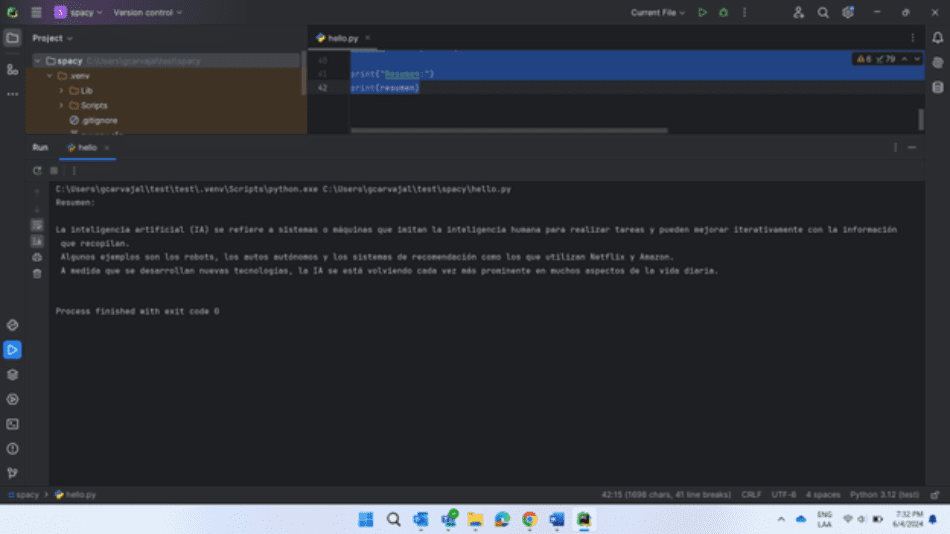Start debugging with the bug icon
The image size is (950, 534).
pyautogui.click(x=723, y=12)
